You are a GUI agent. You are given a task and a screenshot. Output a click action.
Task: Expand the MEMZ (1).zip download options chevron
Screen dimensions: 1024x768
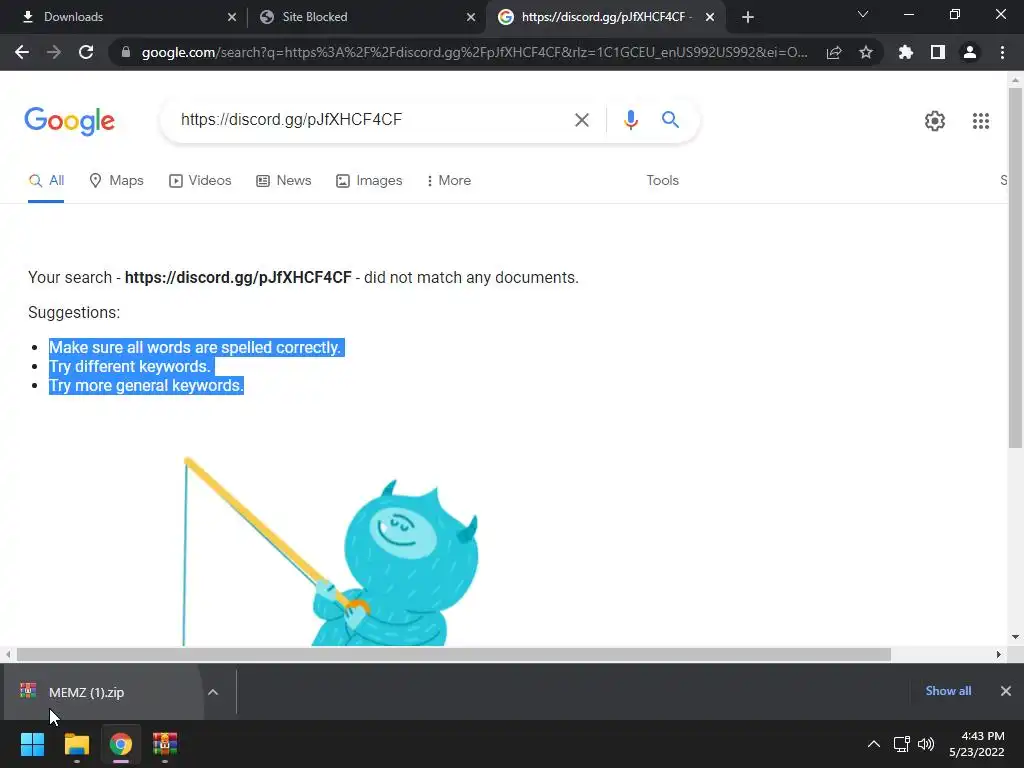click(x=213, y=692)
